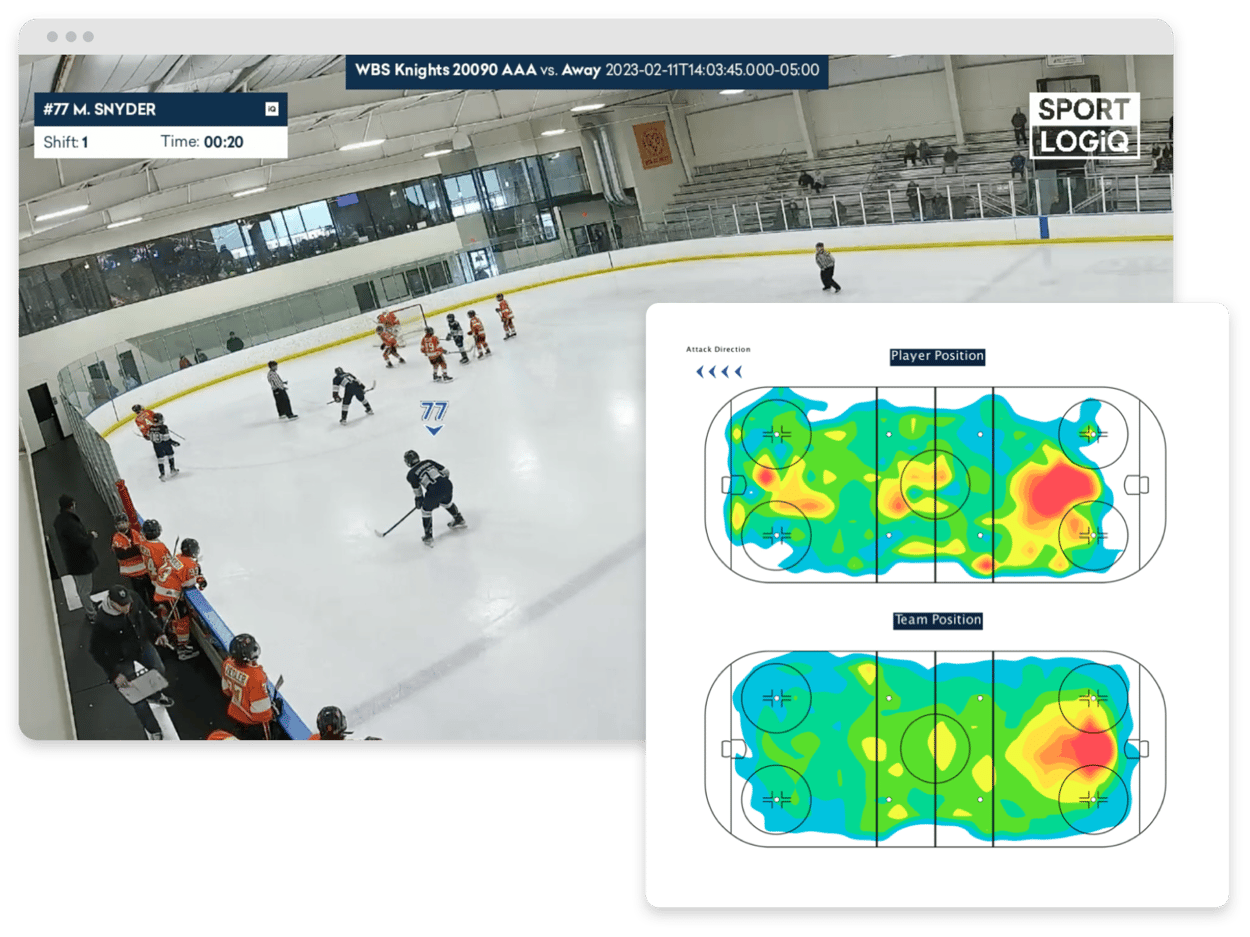Select top-left faceoff circle on Player Position rink

777,434
